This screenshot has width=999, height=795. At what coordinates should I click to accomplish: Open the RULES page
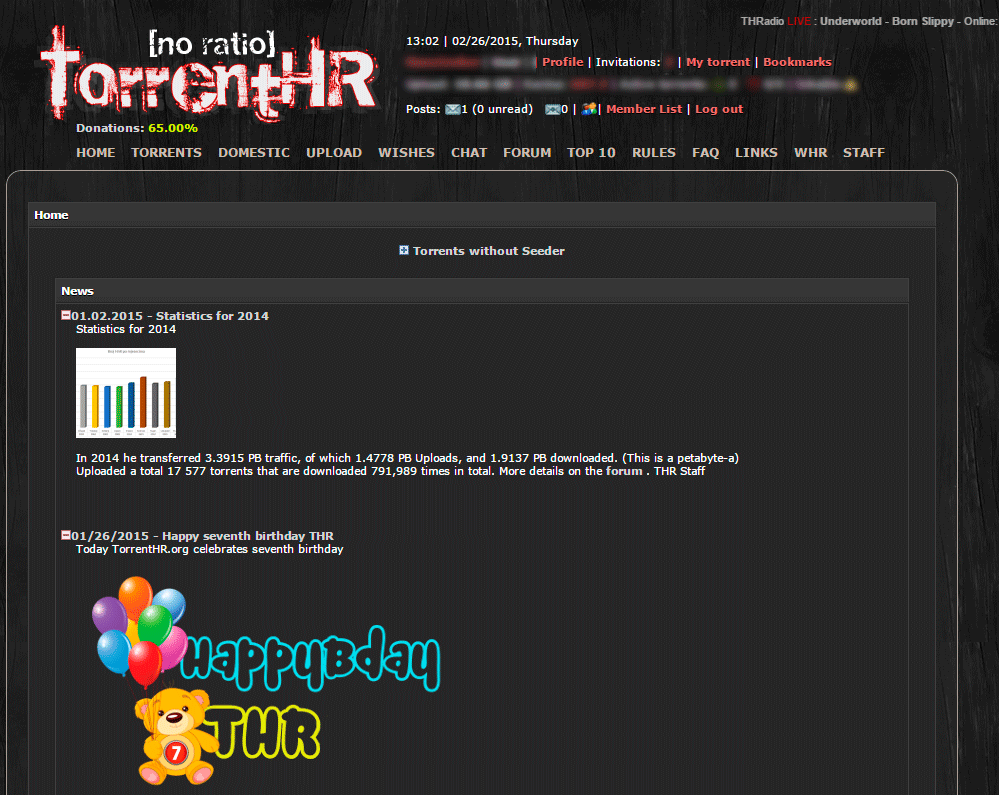[x=654, y=153]
